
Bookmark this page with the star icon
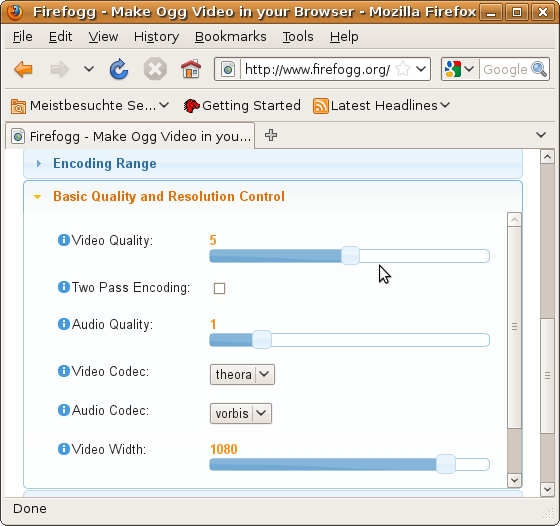403,69
